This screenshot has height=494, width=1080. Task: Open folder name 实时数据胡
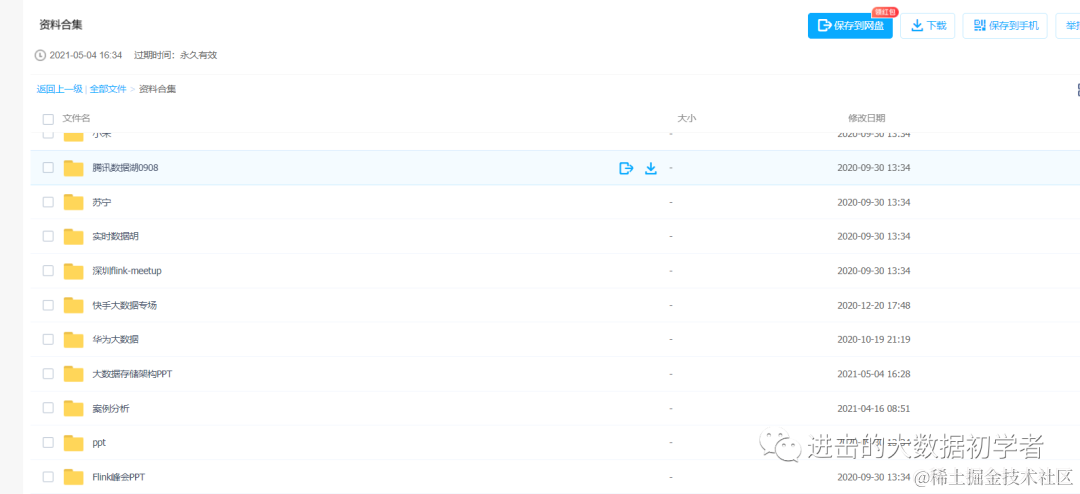(x=116, y=236)
